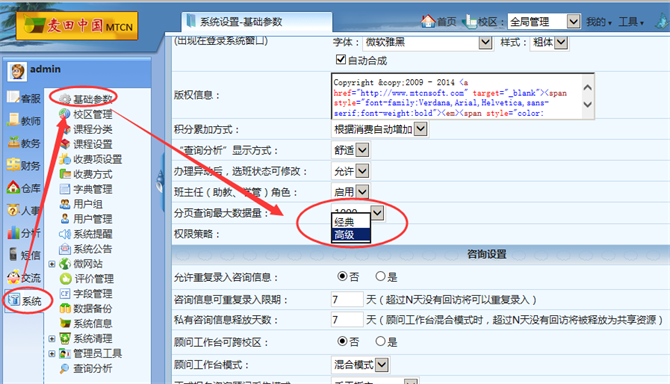Image resolution: width=670 pixels, height=384 pixels.
Task: Select 是 for 顾问工作台可跨校区
Action: pyautogui.click(x=380, y=341)
